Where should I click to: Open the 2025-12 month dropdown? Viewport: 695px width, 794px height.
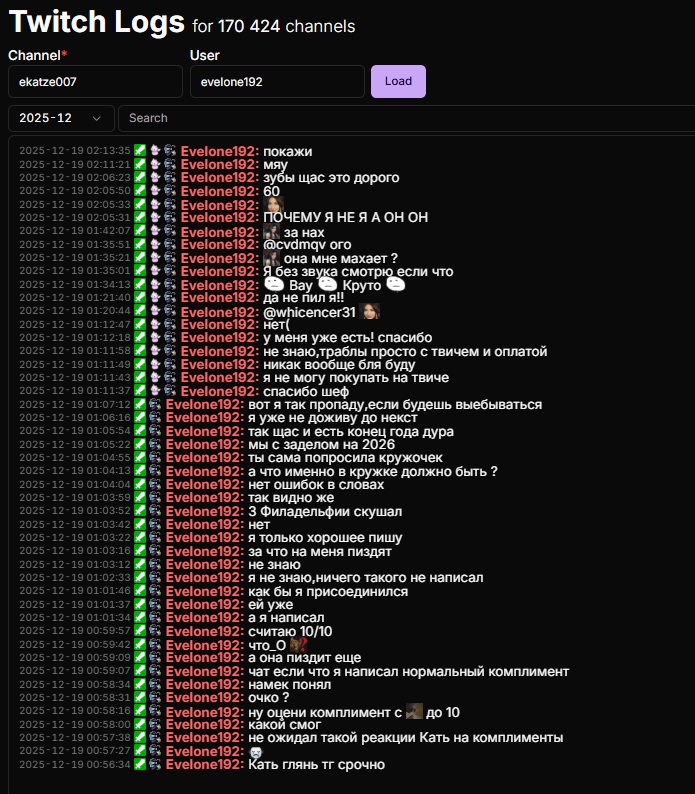click(x=61, y=118)
